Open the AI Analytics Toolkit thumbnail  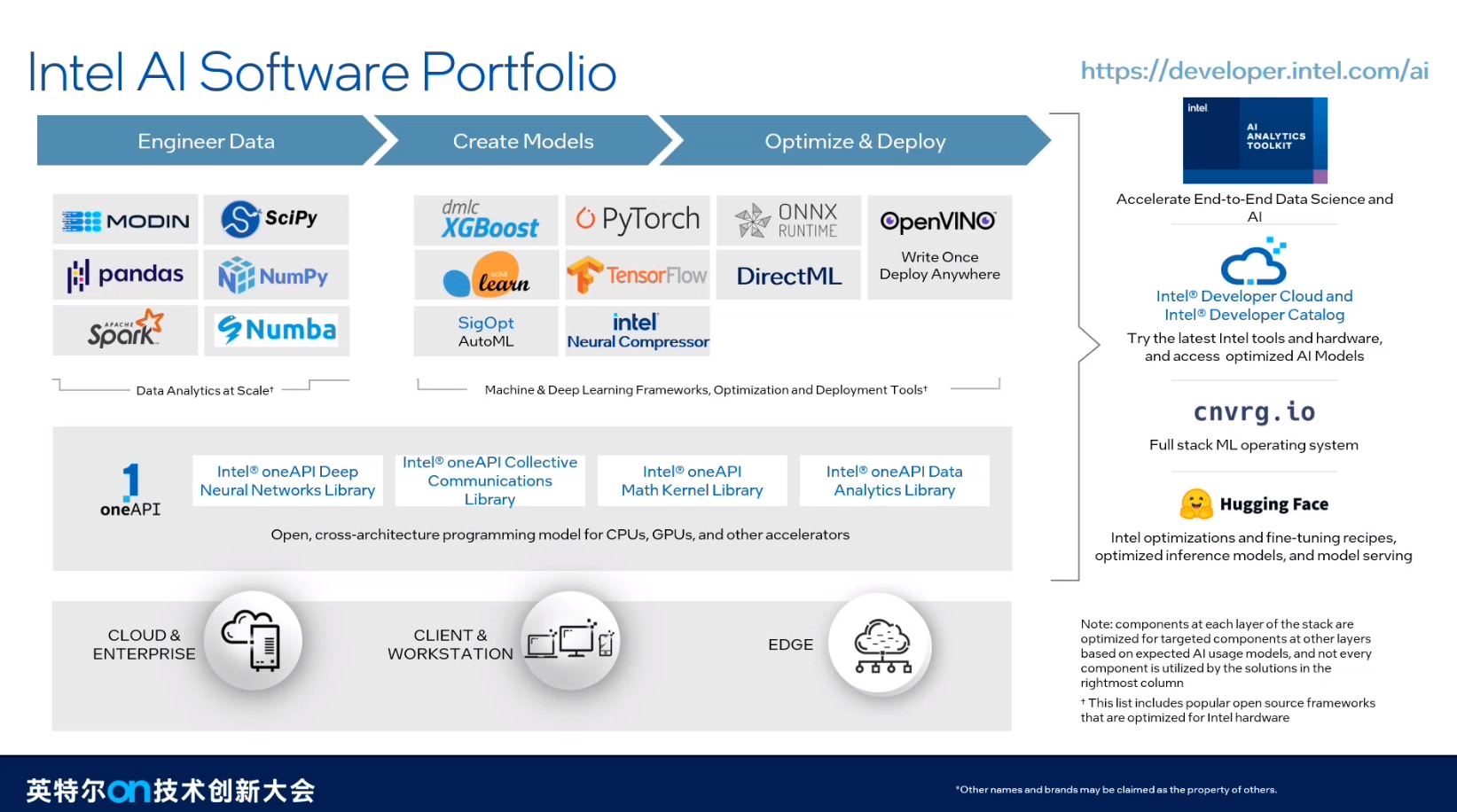(x=1255, y=140)
